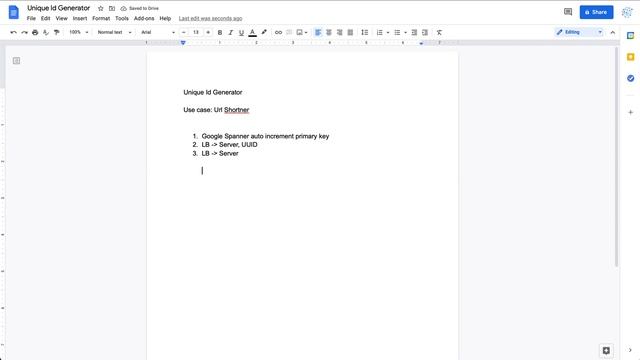640x360 pixels.
Task: Show the document outline
Action: 16,61
